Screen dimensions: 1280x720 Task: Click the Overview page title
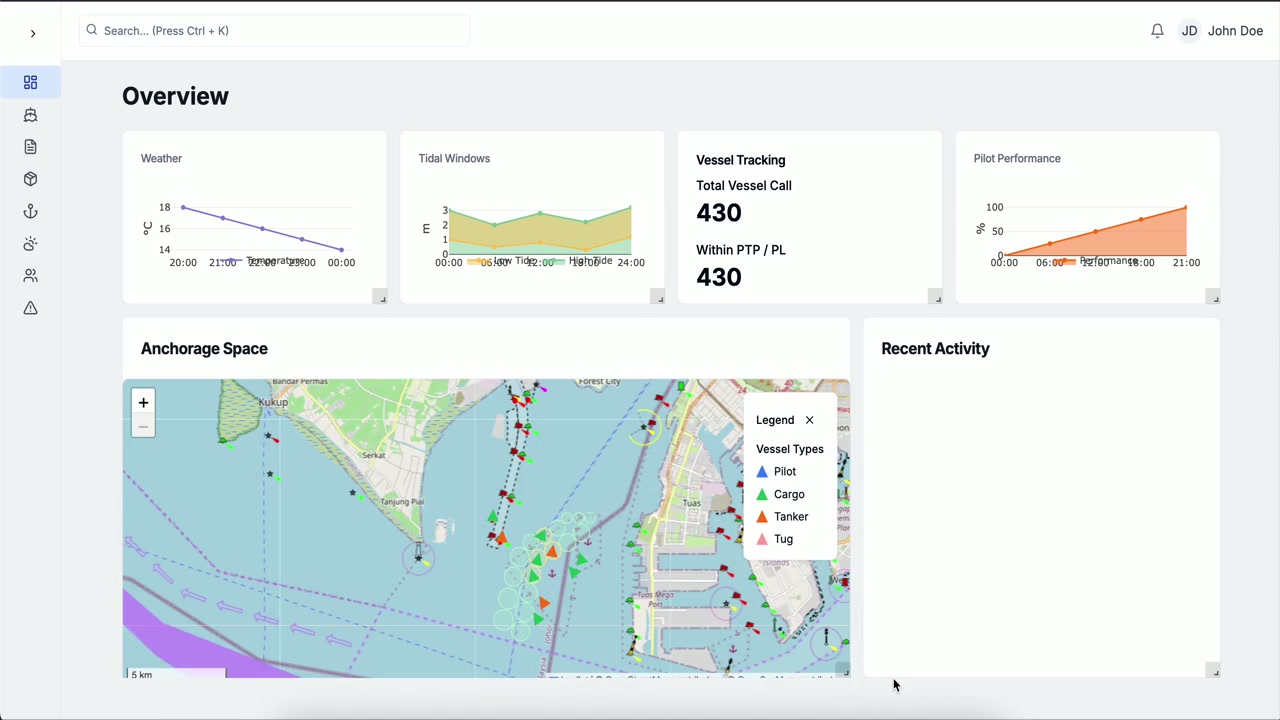click(175, 96)
